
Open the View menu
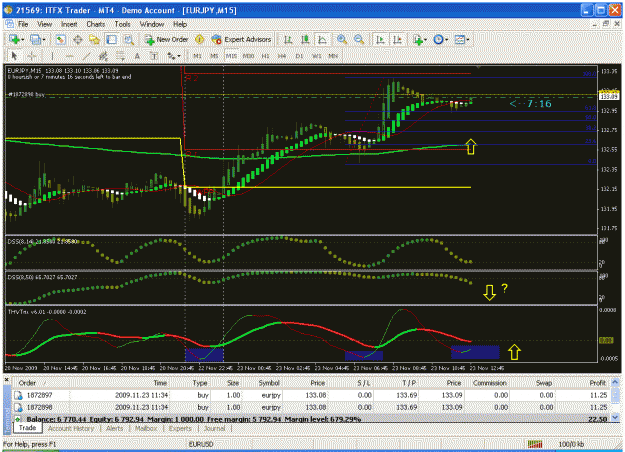45,24
